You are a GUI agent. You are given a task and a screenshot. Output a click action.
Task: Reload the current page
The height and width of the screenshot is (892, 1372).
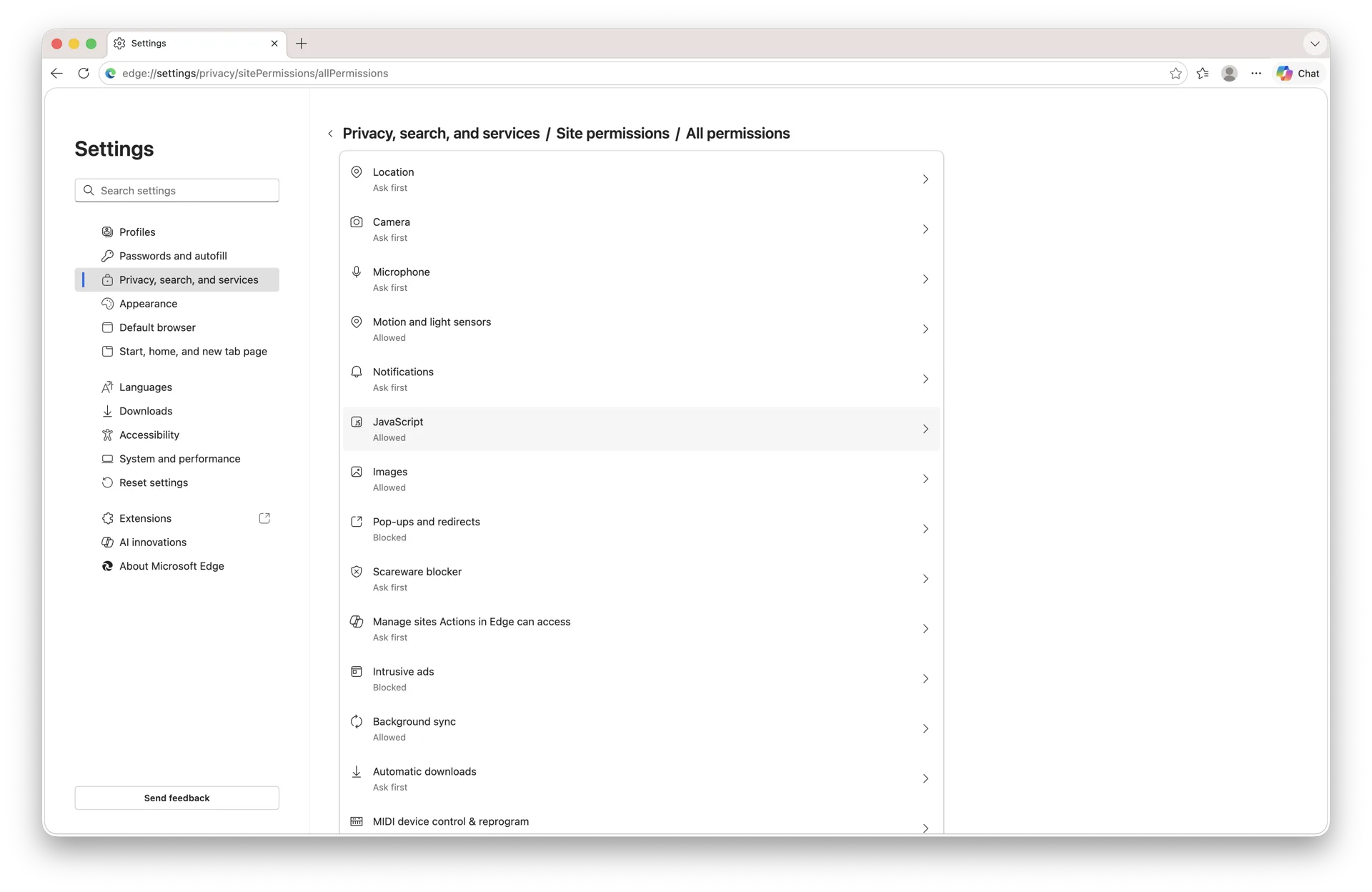coord(84,74)
